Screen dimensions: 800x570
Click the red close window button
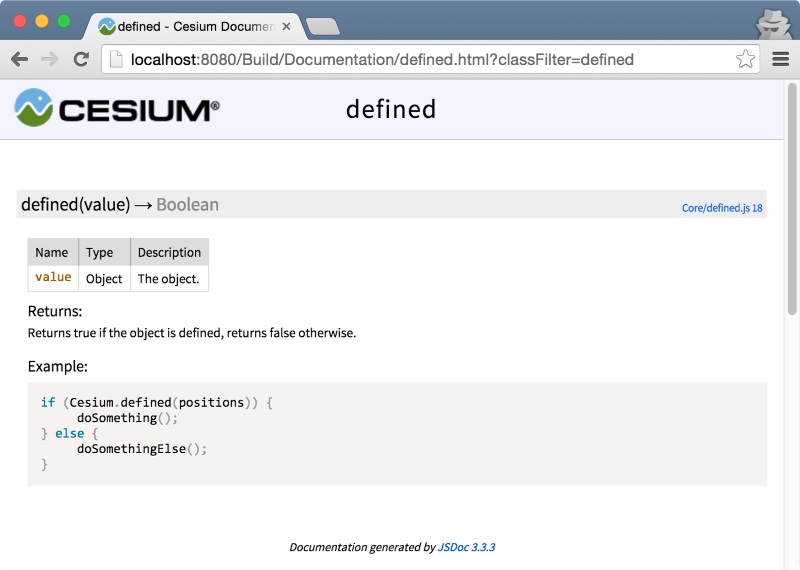coord(20,21)
